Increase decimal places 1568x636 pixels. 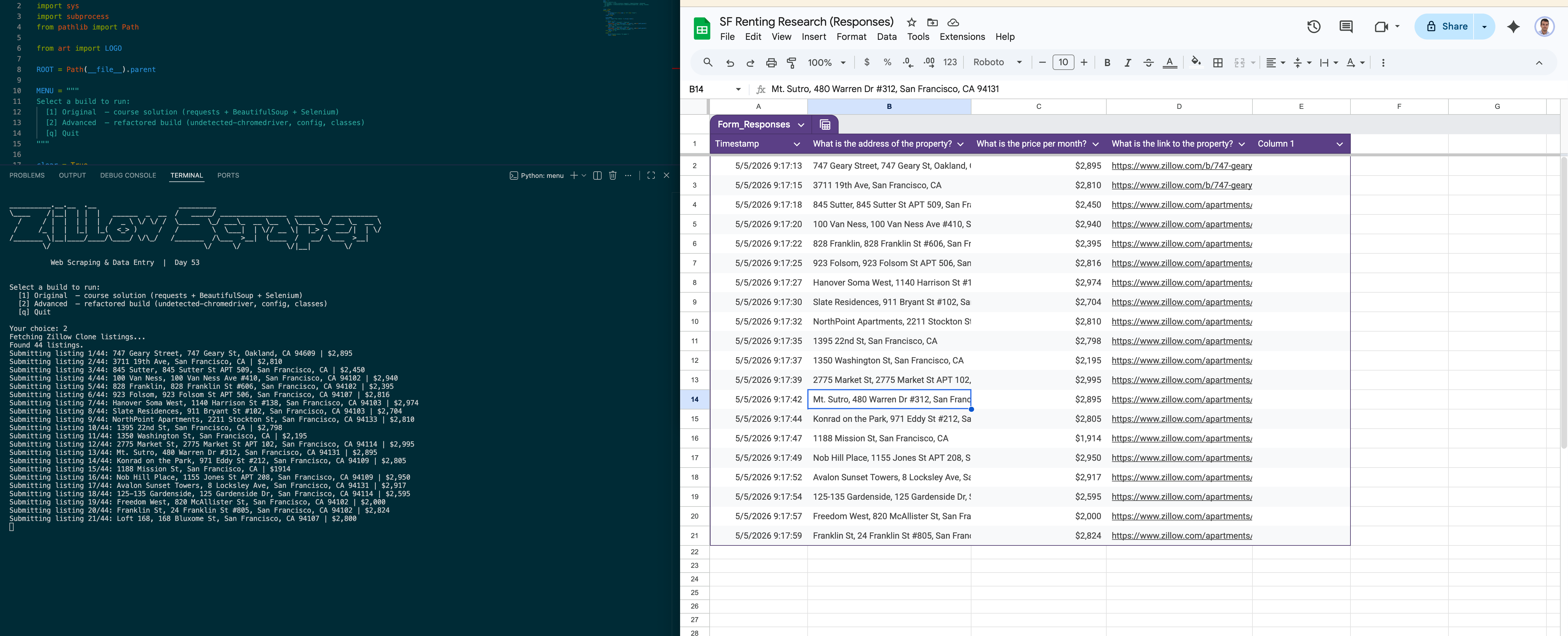(x=929, y=63)
